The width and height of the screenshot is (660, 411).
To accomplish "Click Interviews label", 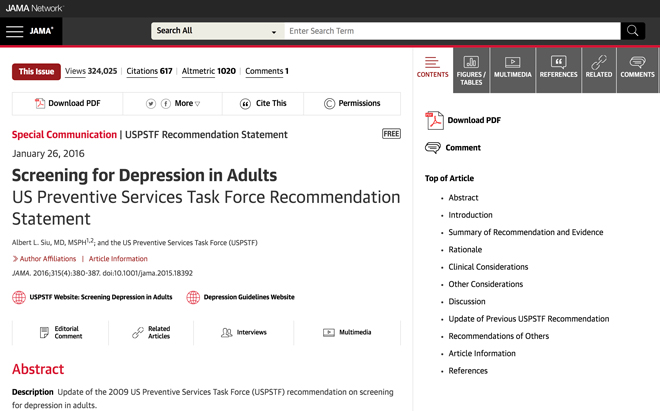I will click(252, 333).
